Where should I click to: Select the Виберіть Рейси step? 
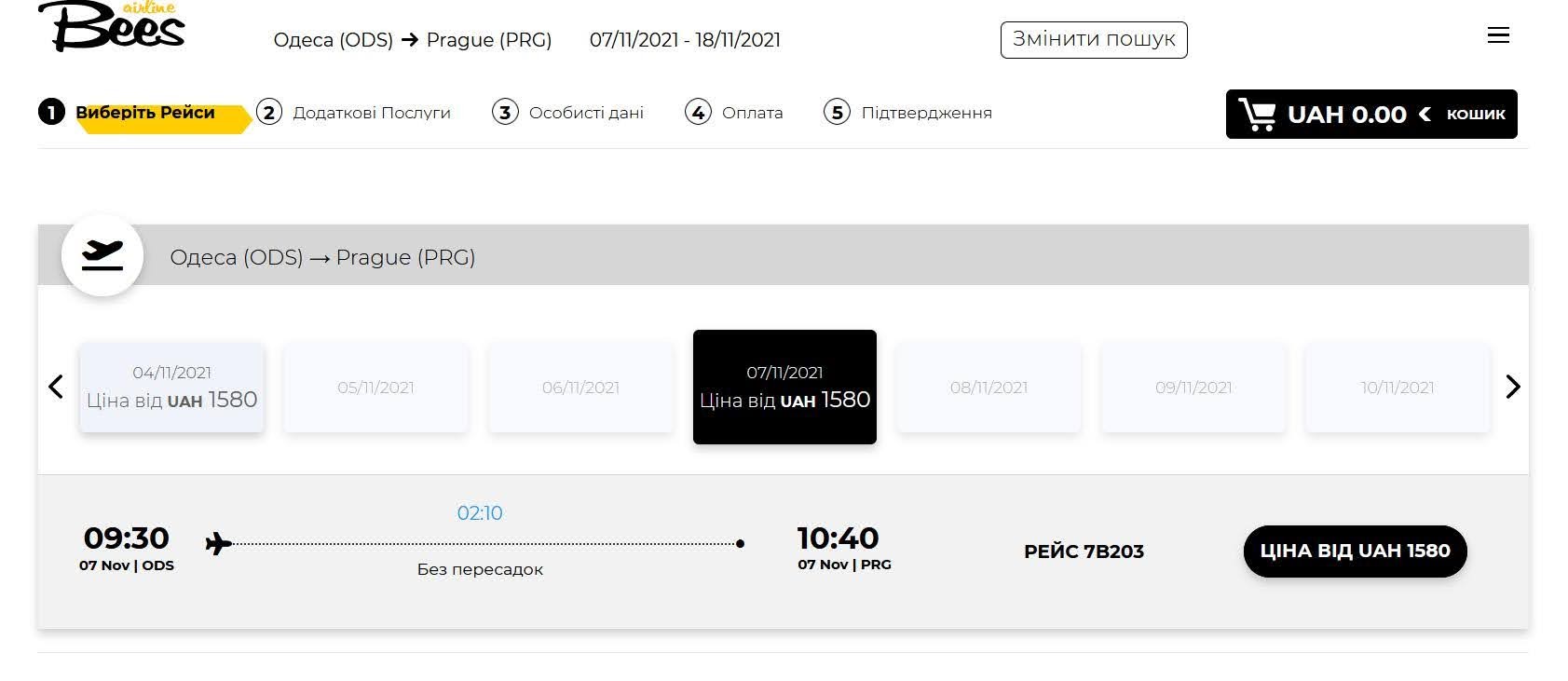coord(144,113)
